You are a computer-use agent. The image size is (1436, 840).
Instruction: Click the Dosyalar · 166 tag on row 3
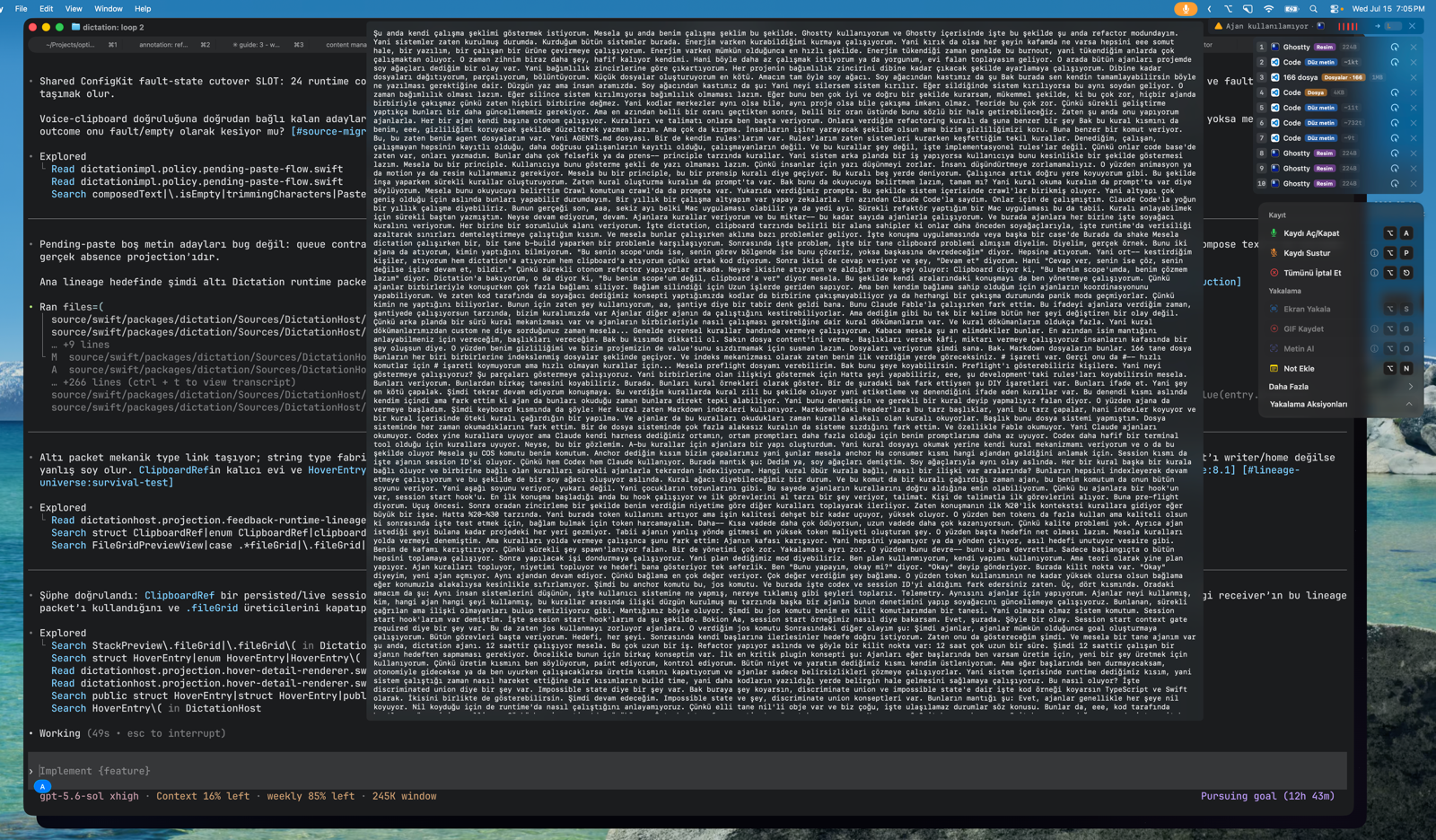pos(1344,77)
